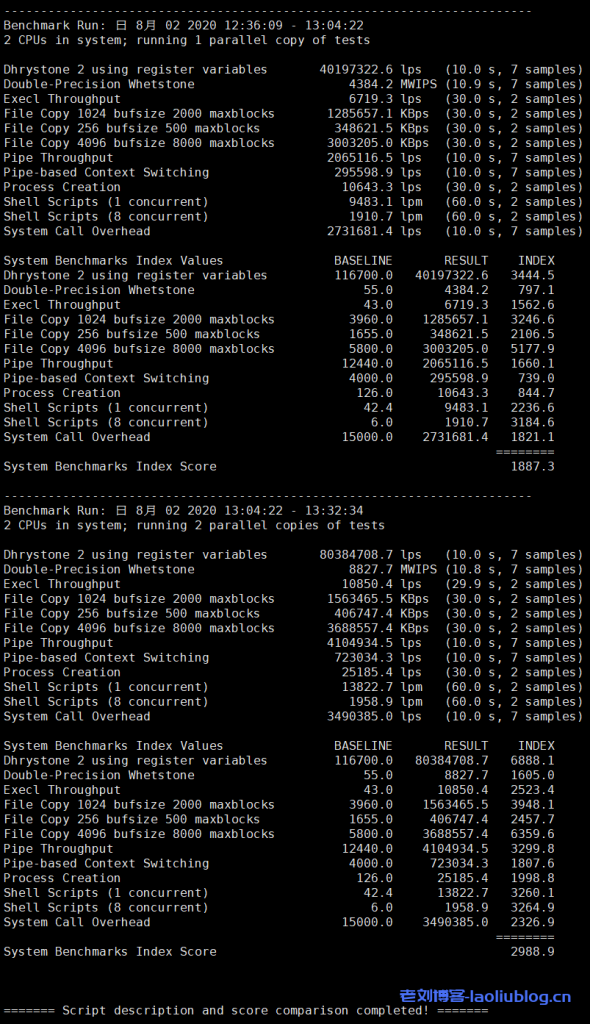
Task: Click the '8827.7 MWIPS' Whetstone result
Action: coord(393,569)
